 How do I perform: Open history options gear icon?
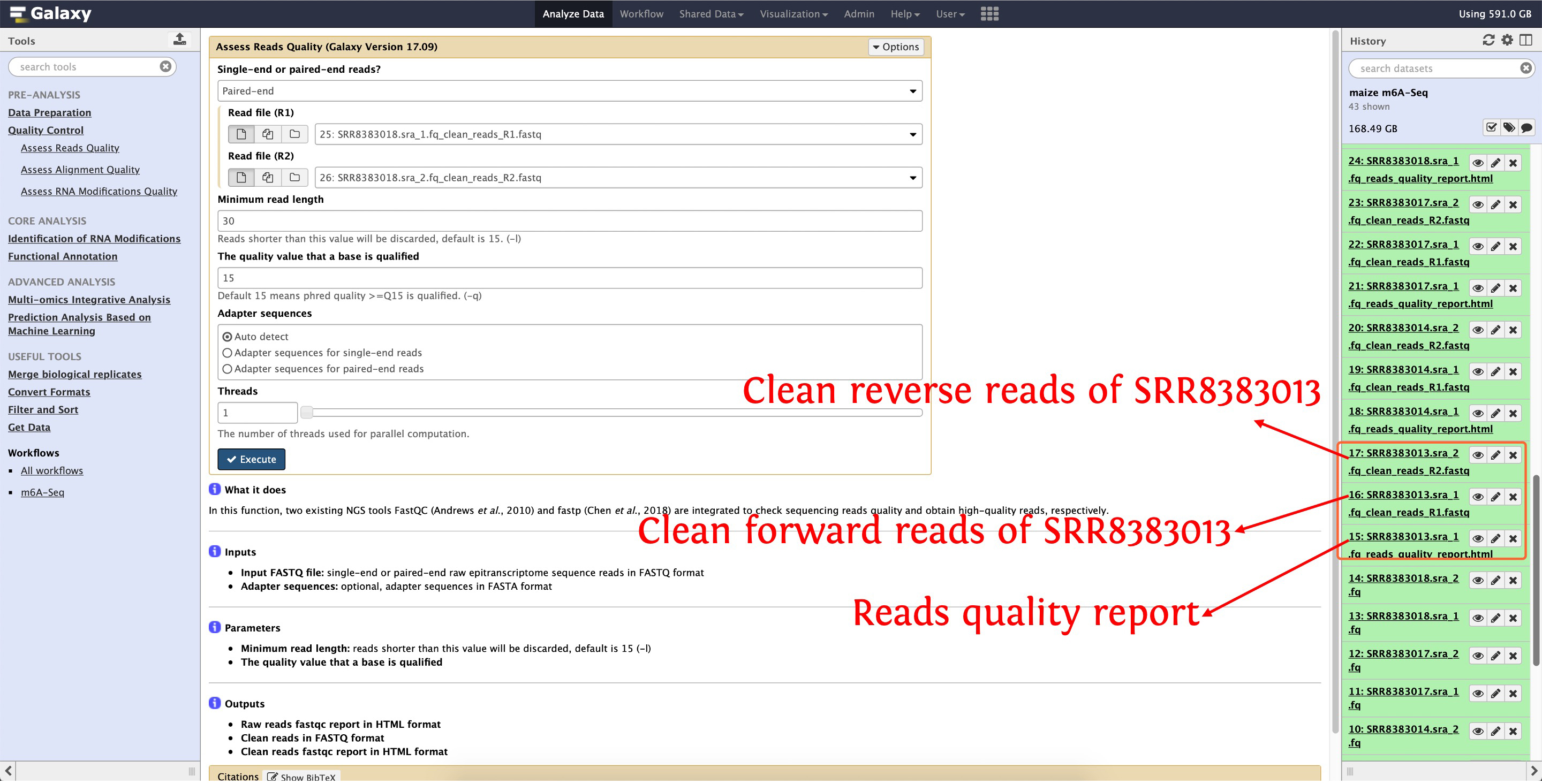1507,40
